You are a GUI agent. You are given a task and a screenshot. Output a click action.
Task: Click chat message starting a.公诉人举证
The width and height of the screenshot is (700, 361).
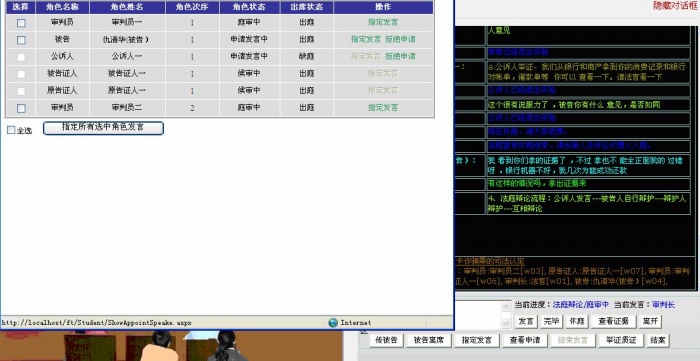(x=587, y=72)
